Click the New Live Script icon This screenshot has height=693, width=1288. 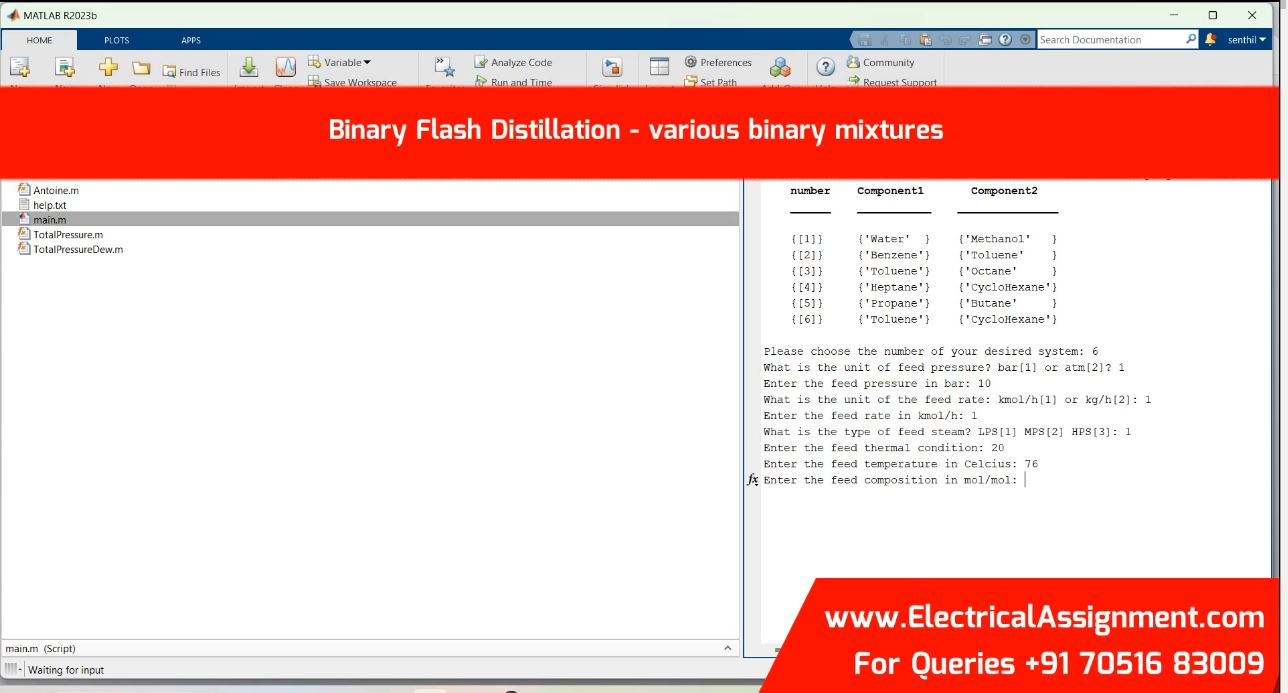(65, 67)
